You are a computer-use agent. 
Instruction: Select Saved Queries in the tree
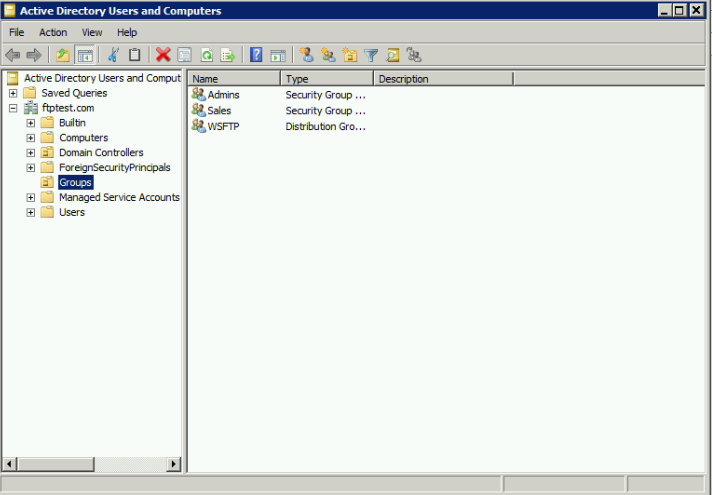74,93
